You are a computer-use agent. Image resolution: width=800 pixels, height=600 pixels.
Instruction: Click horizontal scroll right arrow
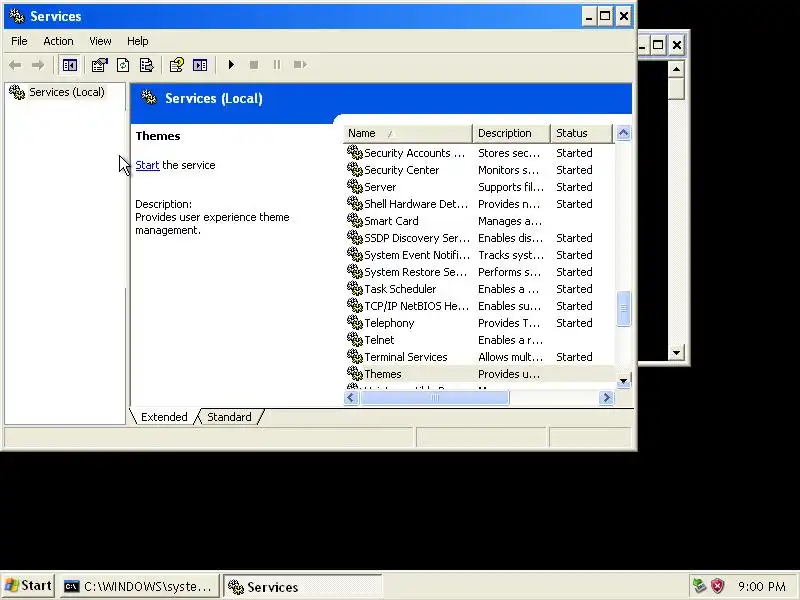[606, 397]
